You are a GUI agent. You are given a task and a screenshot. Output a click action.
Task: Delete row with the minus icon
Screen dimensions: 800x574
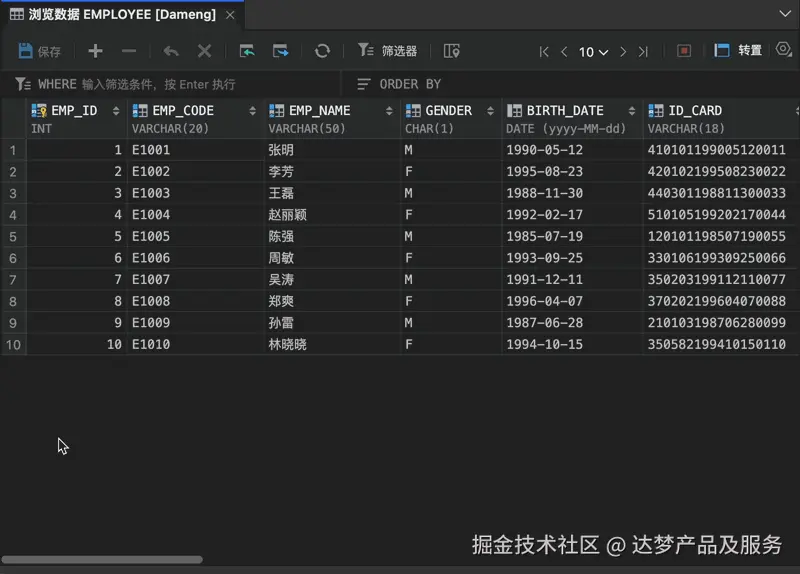pyautogui.click(x=129, y=51)
